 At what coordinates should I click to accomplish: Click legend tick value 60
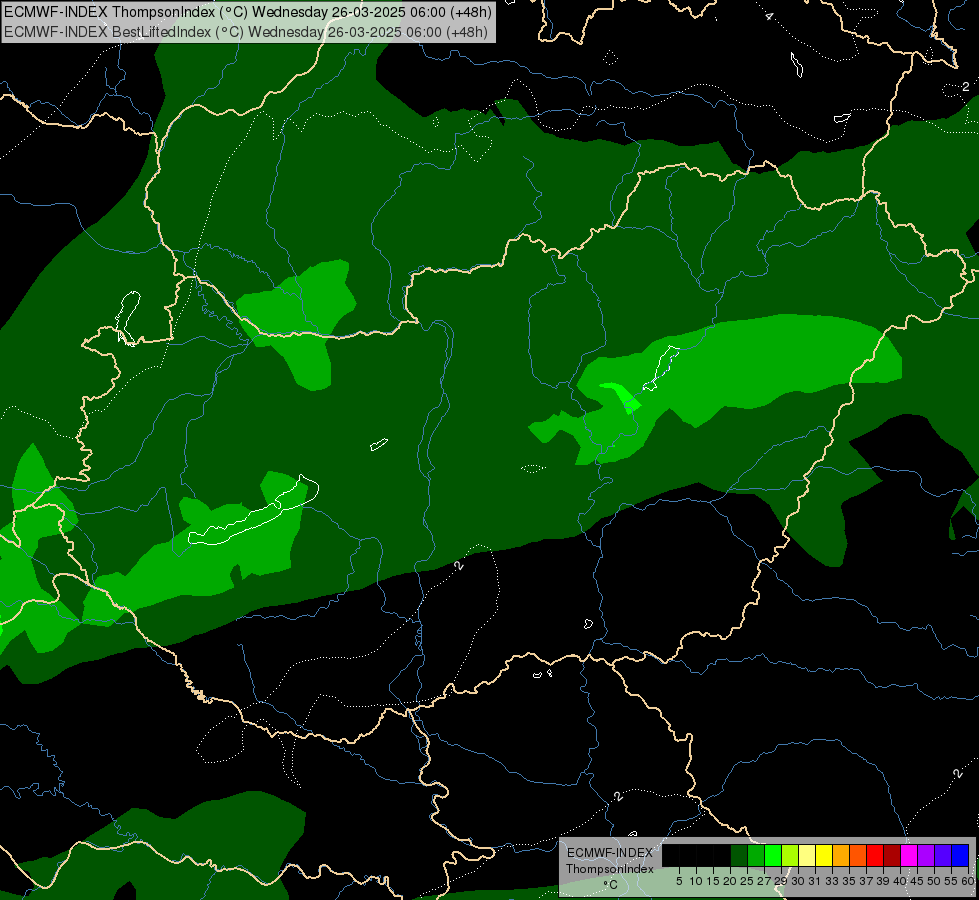pos(968,881)
